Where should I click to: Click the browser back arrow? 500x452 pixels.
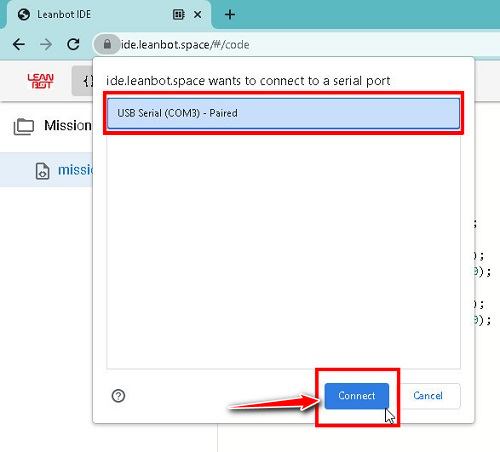19,44
